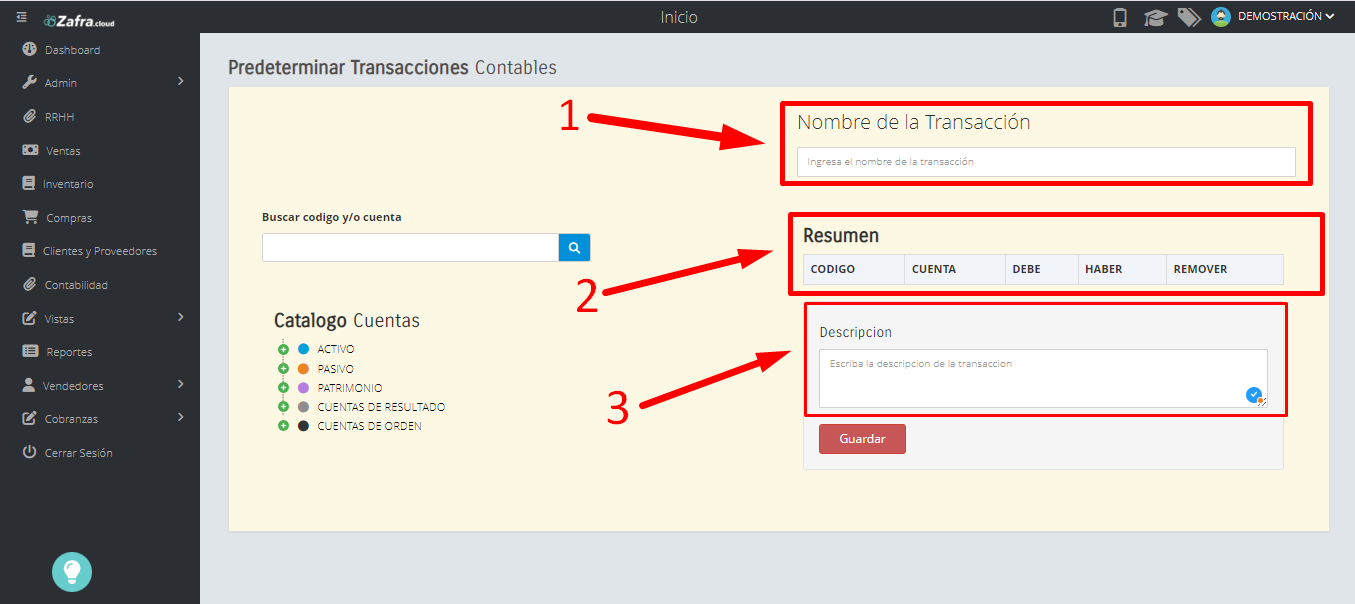The image size is (1355, 604).
Task: Expand the Cobranzas submenu chevron
Action: (x=181, y=417)
